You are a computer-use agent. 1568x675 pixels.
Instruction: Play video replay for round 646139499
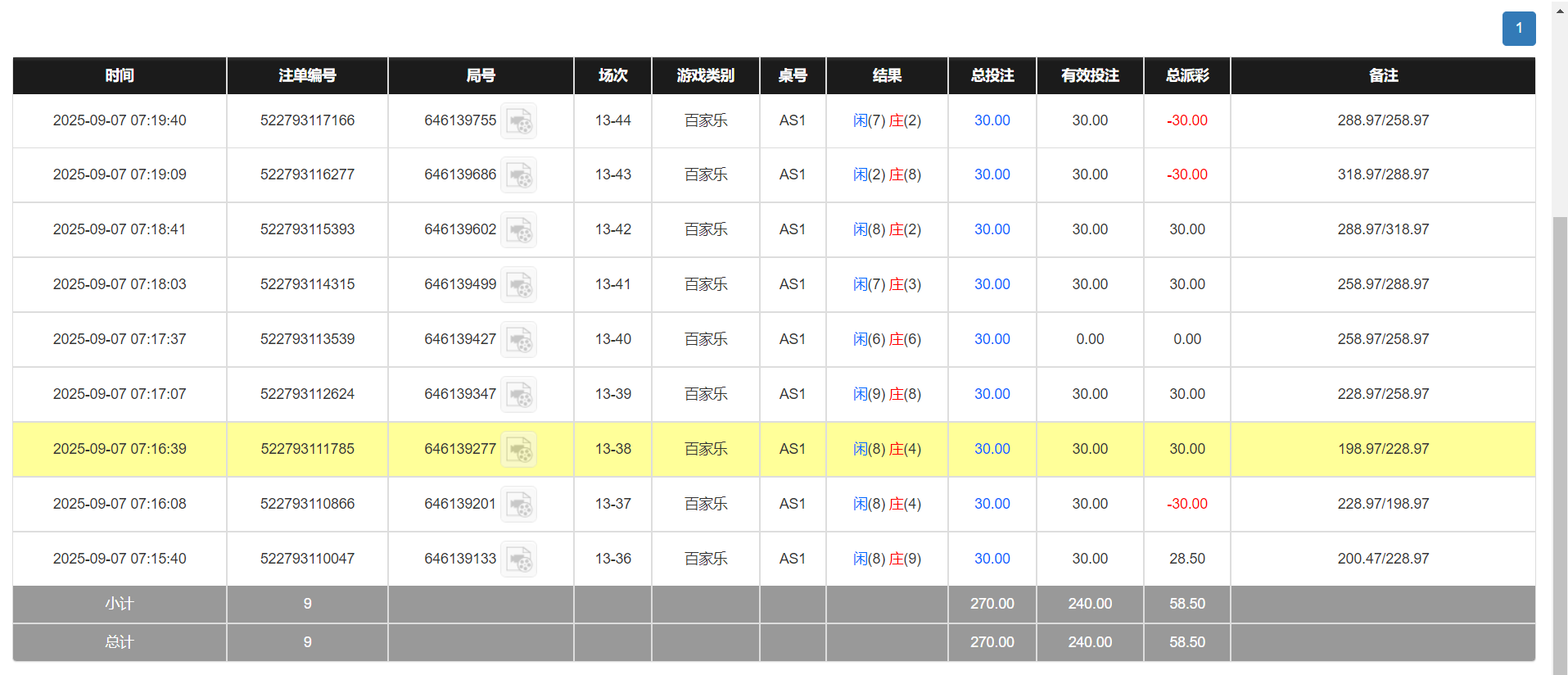coord(518,285)
